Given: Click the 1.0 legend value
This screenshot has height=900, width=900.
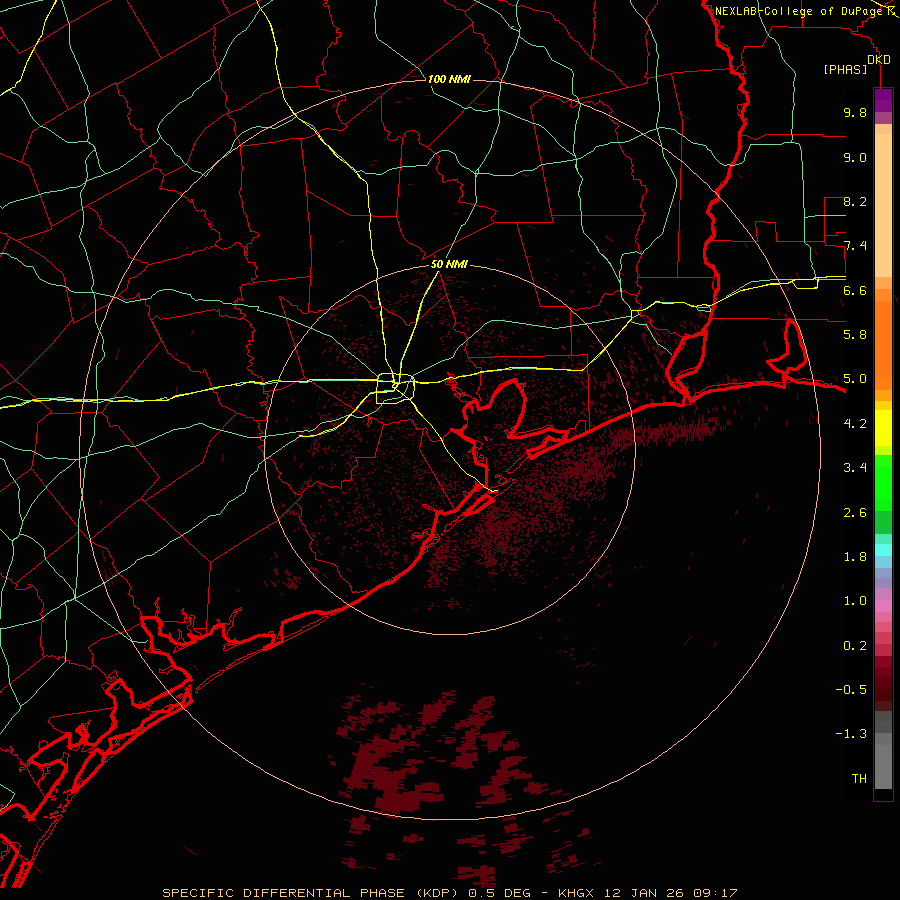Looking at the screenshot, I should tap(855, 601).
